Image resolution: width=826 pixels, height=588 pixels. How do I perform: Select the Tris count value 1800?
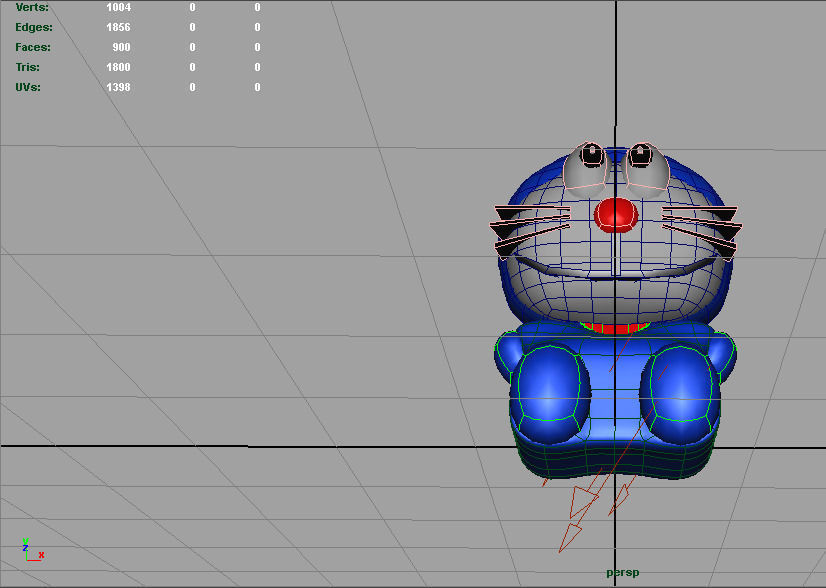[x=118, y=67]
